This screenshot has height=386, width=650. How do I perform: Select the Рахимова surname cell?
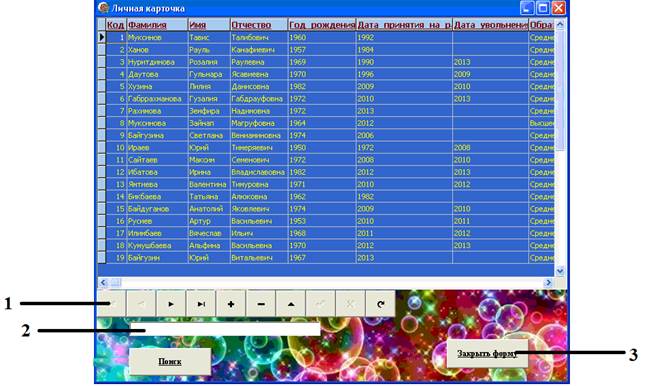pyautogui.click(x=157, y=111)
